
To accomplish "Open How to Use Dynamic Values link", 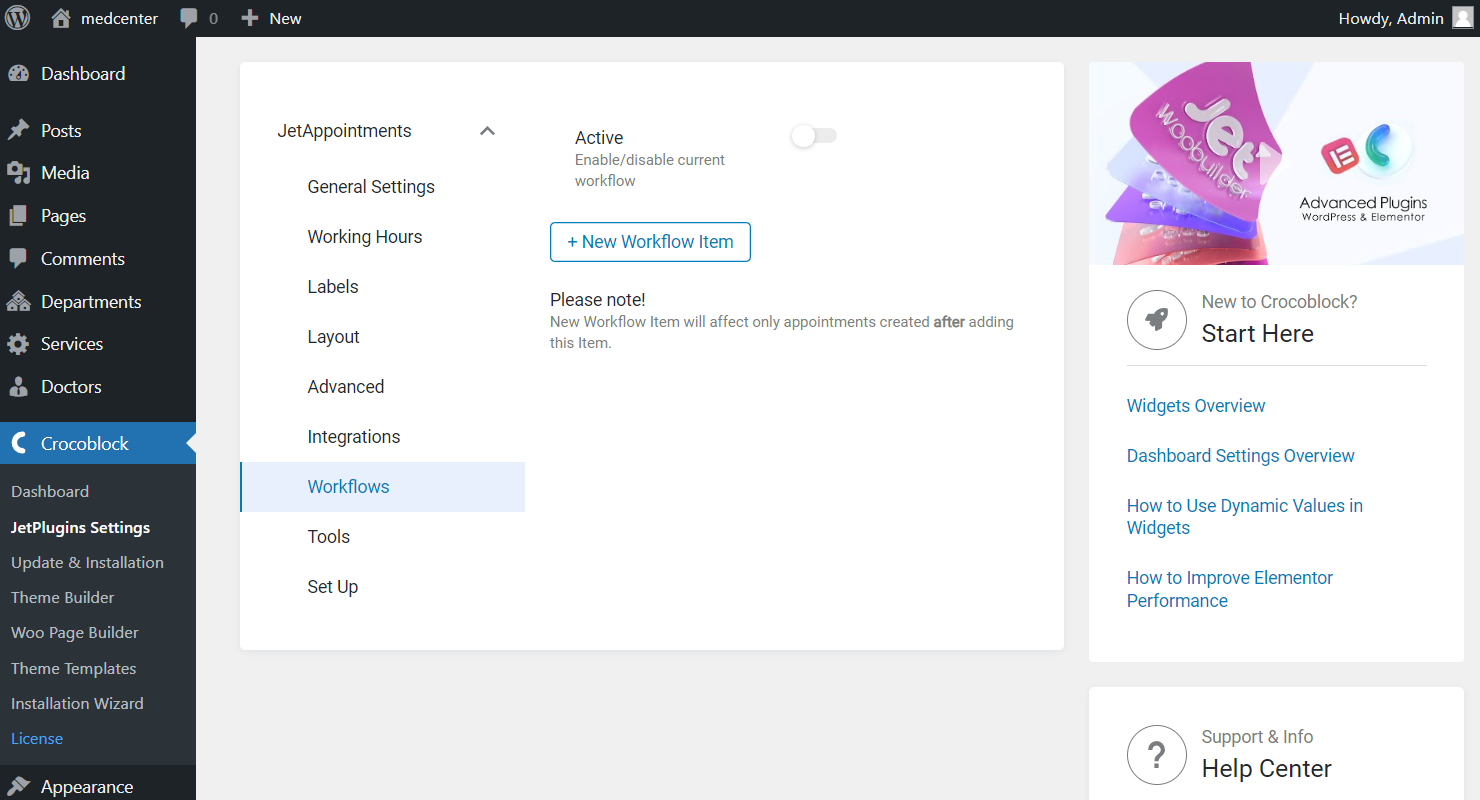I will [1244, 517].
